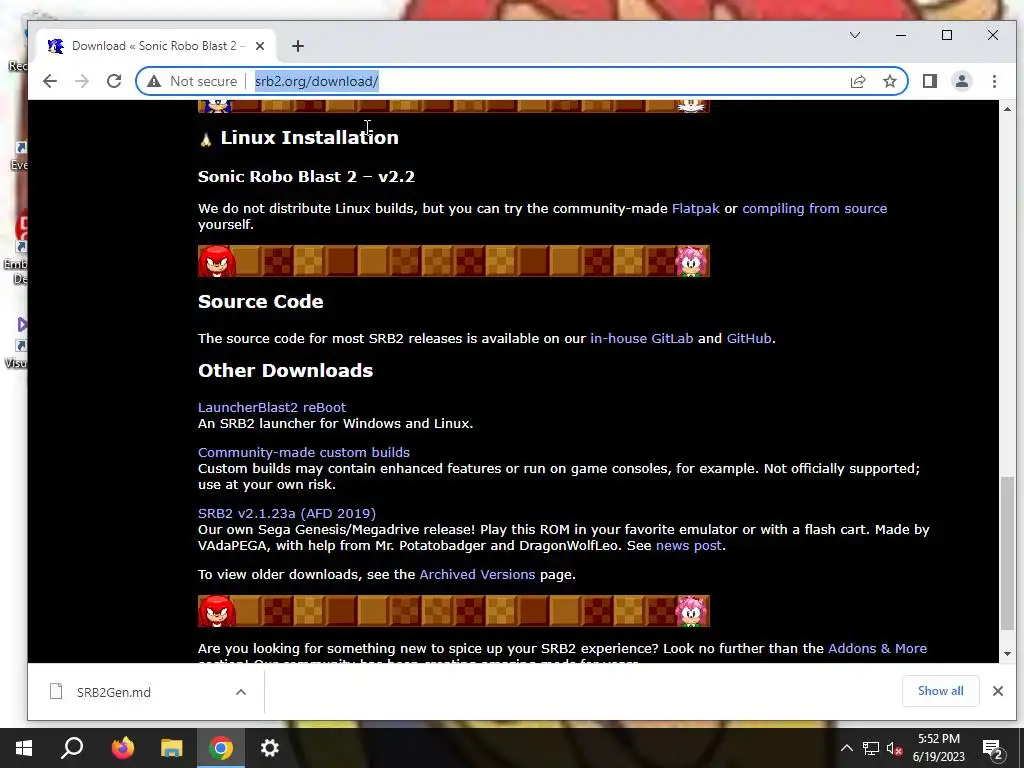Close the downloads bar
The image size is (1024, 768).
coord(997,691)
